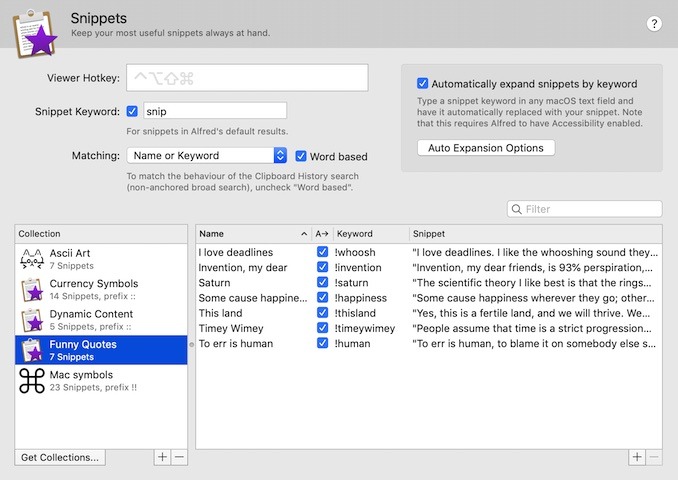The image size is (678, 480).
Task: Select the Dynamic Content collection
Action: click(x=101, y=320)
